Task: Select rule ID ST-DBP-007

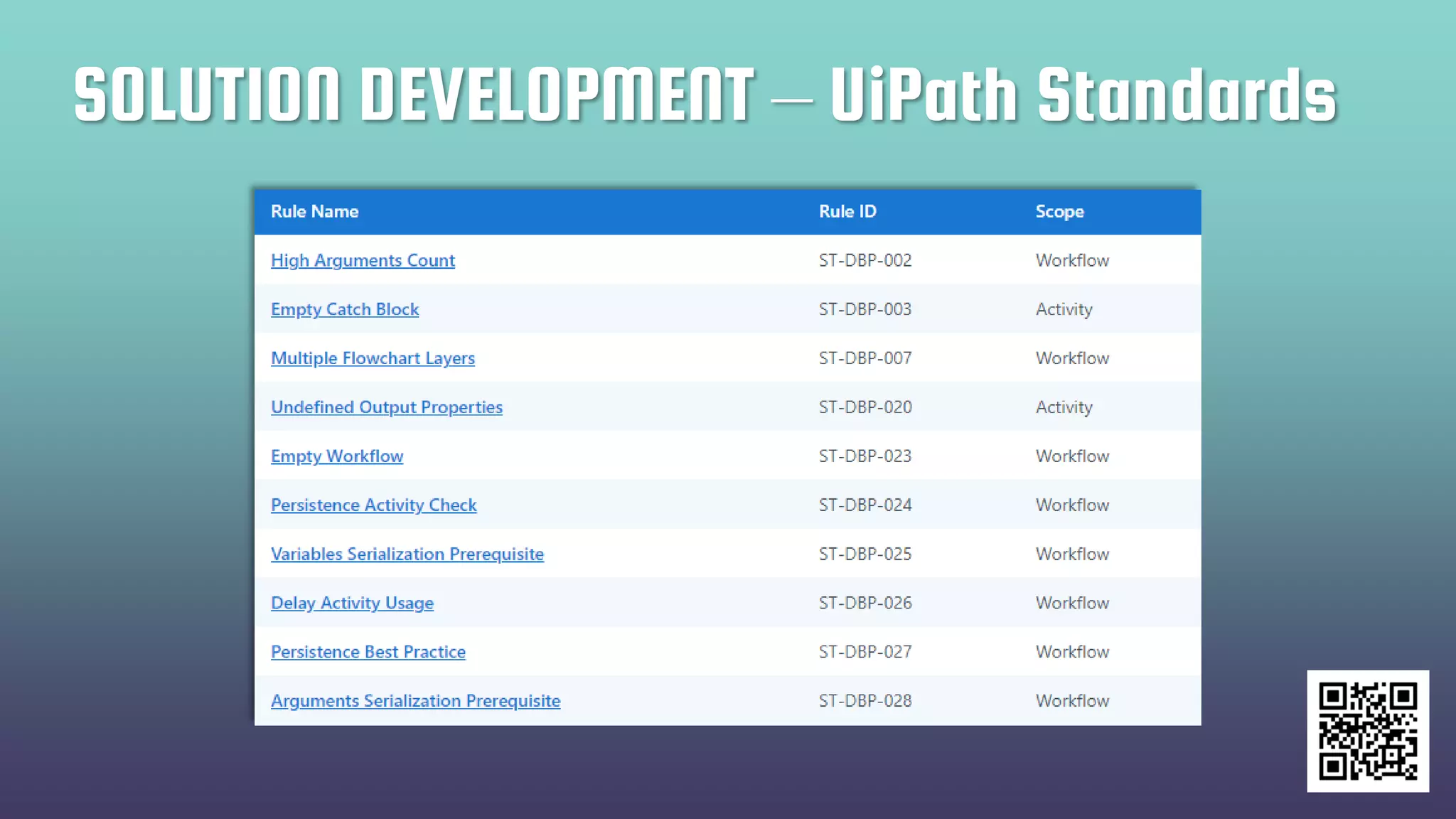Action: point(865,359)
